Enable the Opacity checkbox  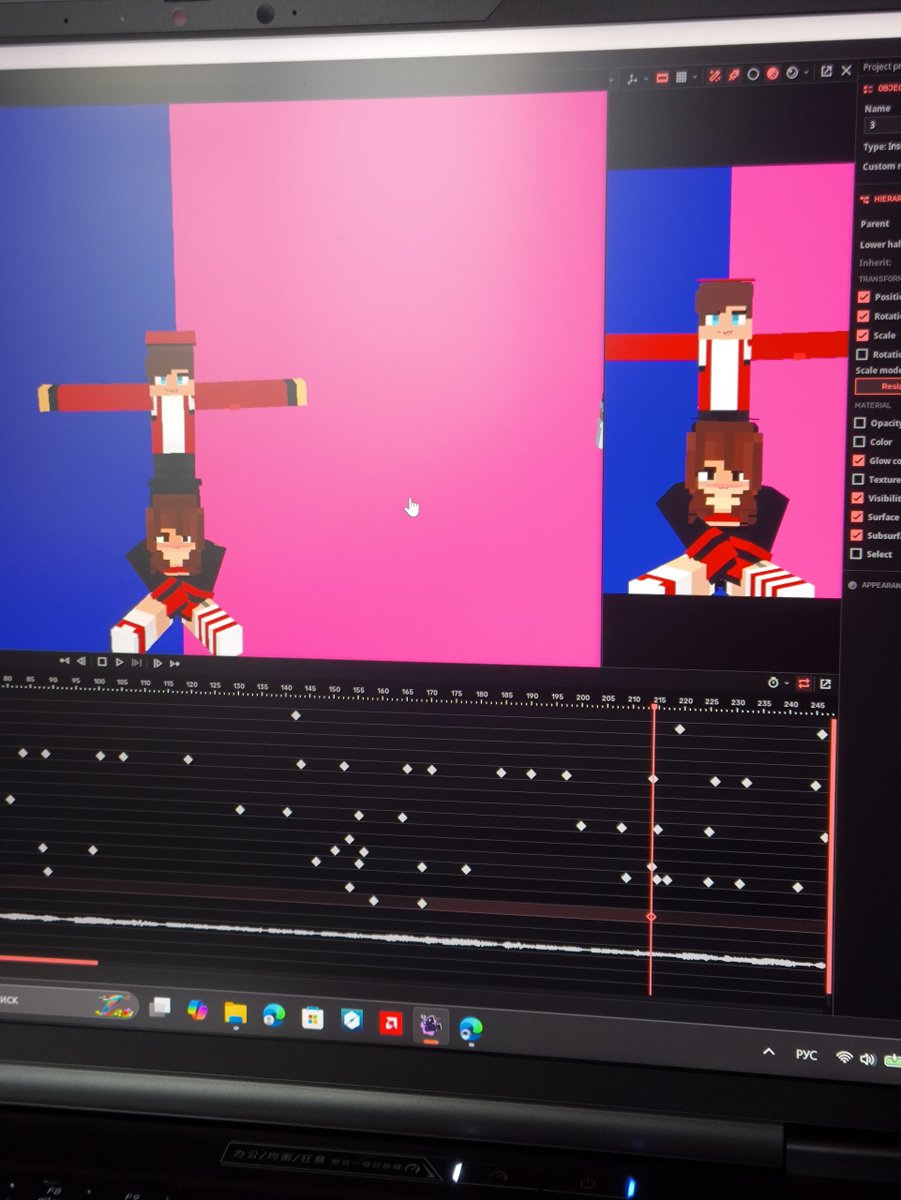coord(858,423)
